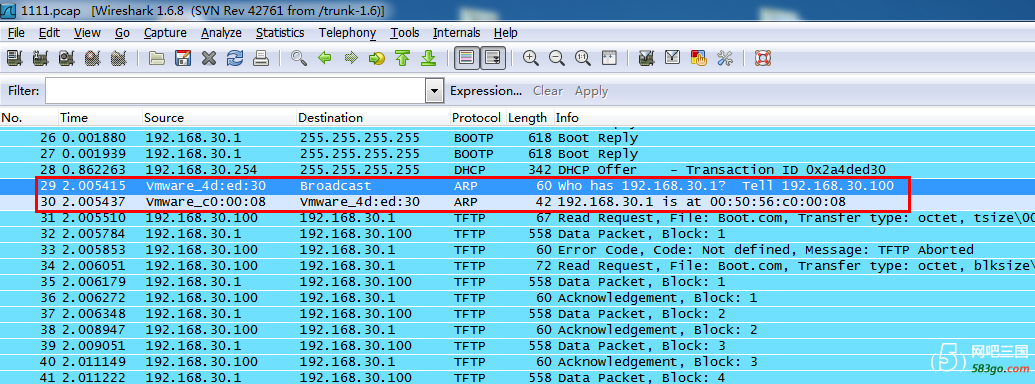
Task: Open a capture file folder icon
Action: coord(156,58)
